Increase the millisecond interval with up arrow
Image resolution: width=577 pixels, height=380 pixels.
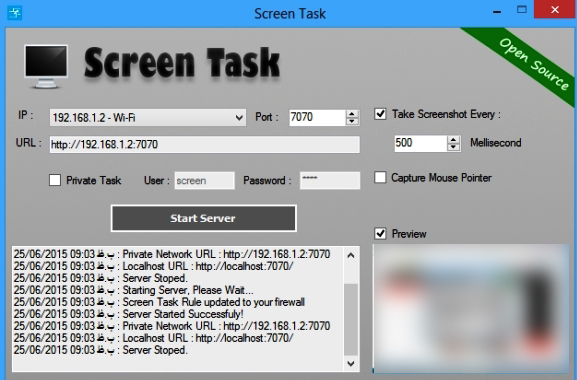454,139
